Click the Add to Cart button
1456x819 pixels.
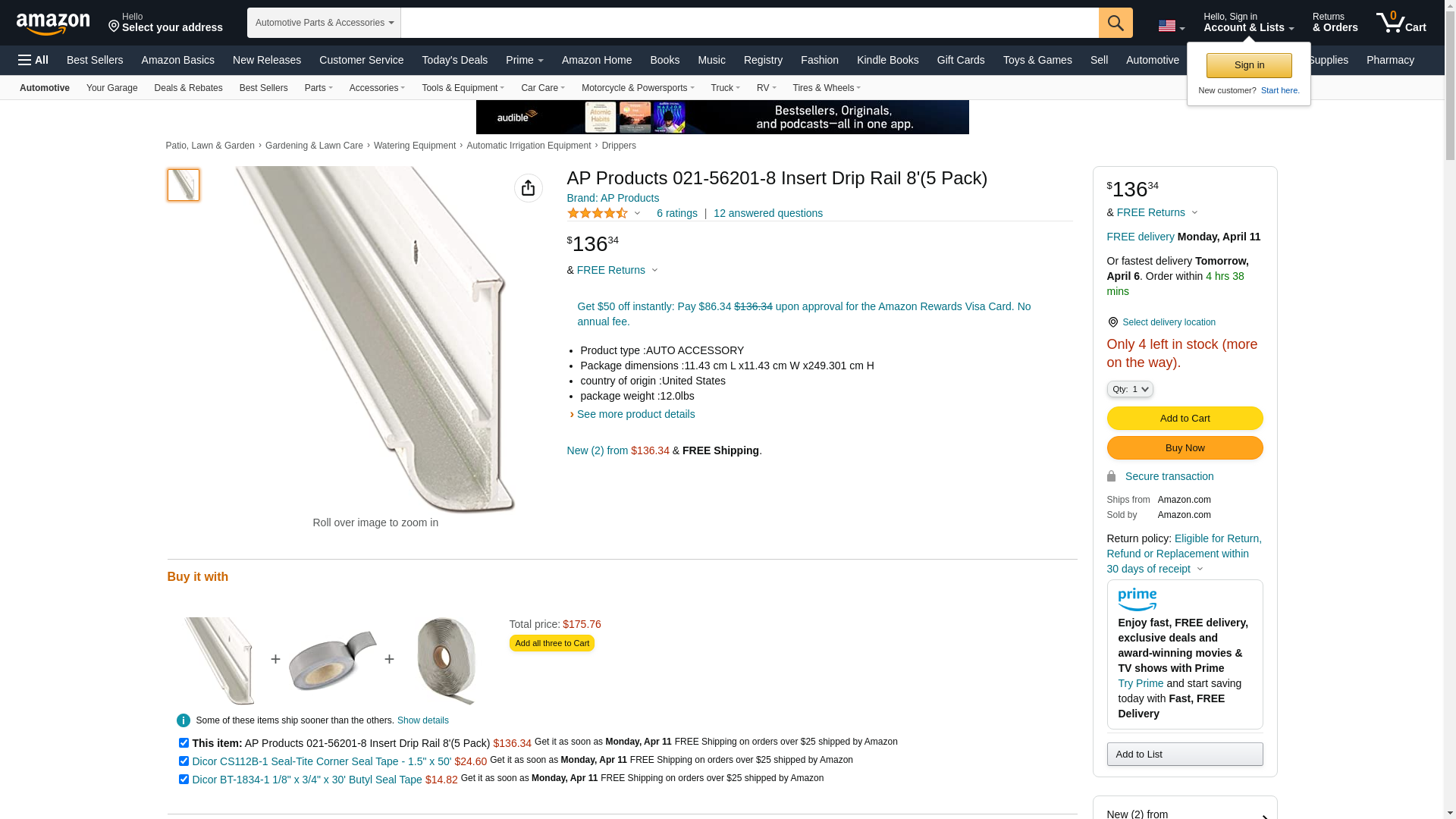tap(1184, 419)
